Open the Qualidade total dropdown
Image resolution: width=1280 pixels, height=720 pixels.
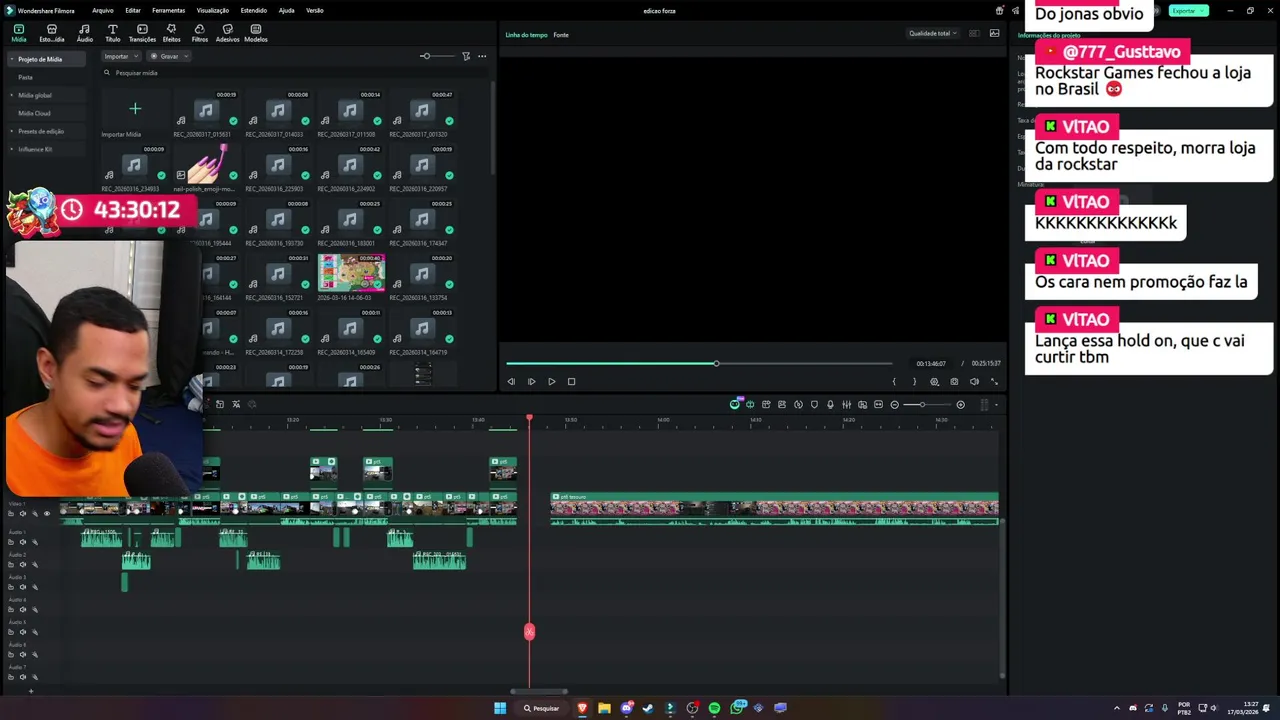[x=932, y=33]
